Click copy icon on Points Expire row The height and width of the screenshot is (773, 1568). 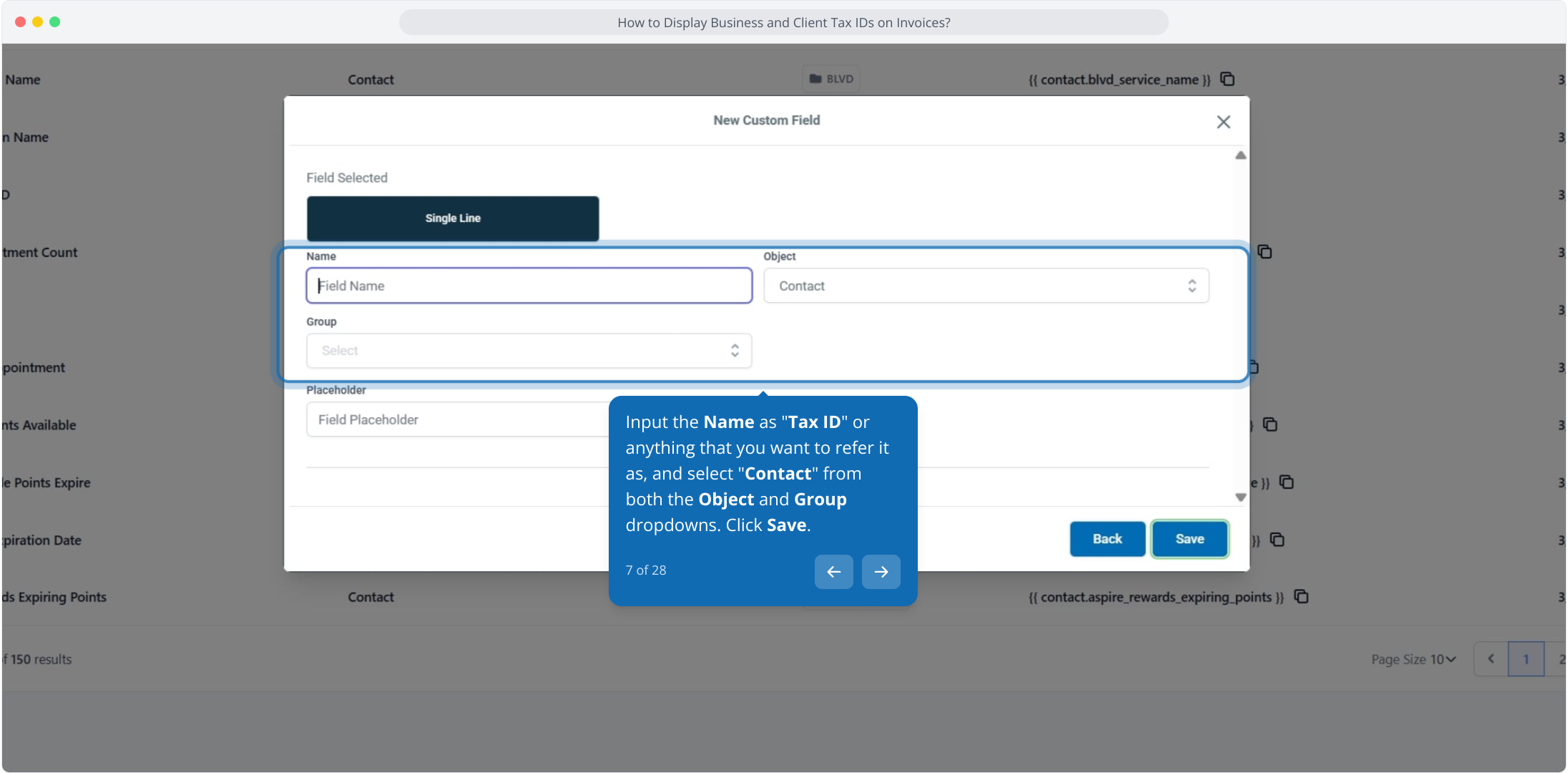point(1286,482)
